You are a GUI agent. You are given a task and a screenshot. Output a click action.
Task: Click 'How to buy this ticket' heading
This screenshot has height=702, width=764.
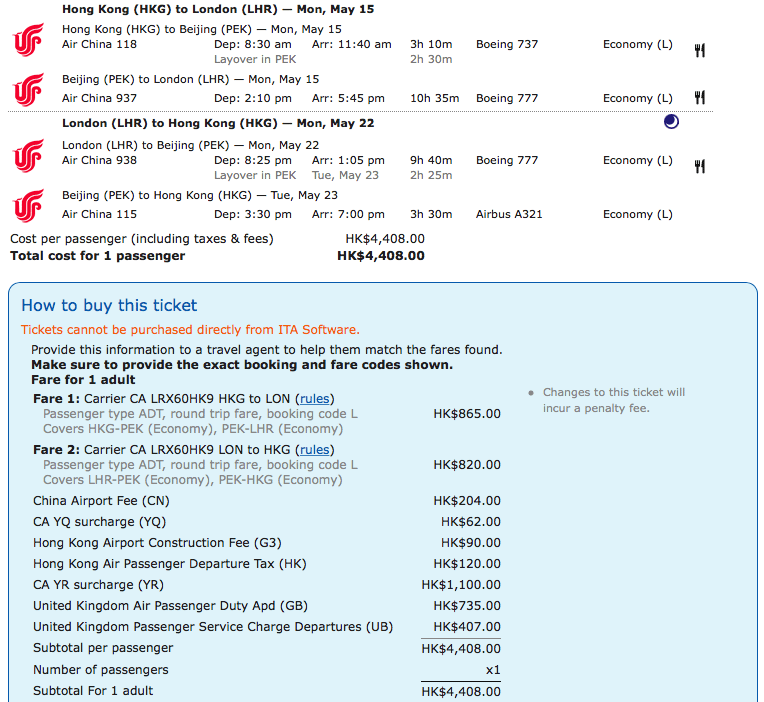109,305
